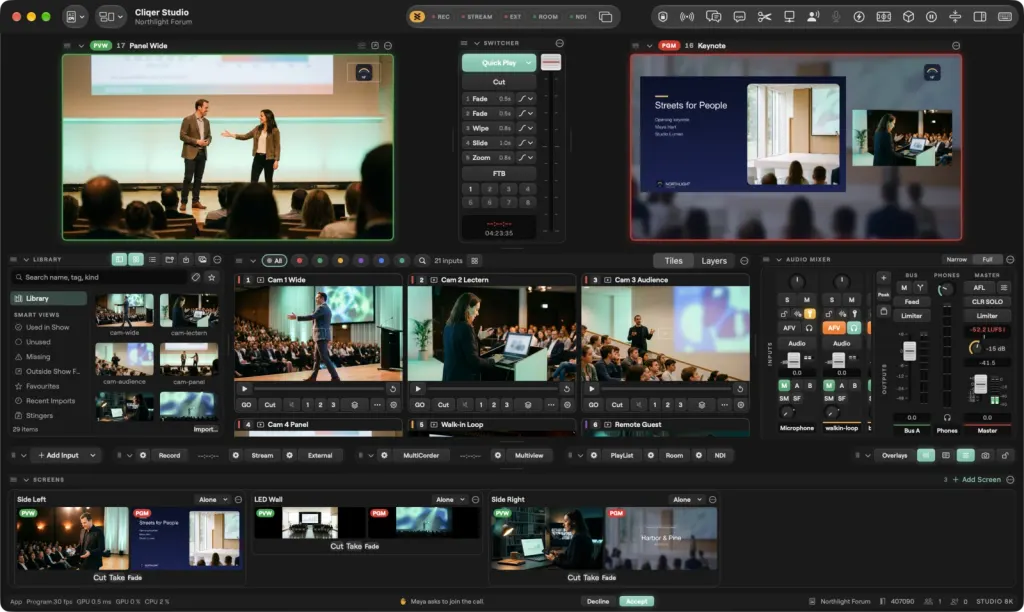Click the tag filter icon beside library search

point(196,277)
